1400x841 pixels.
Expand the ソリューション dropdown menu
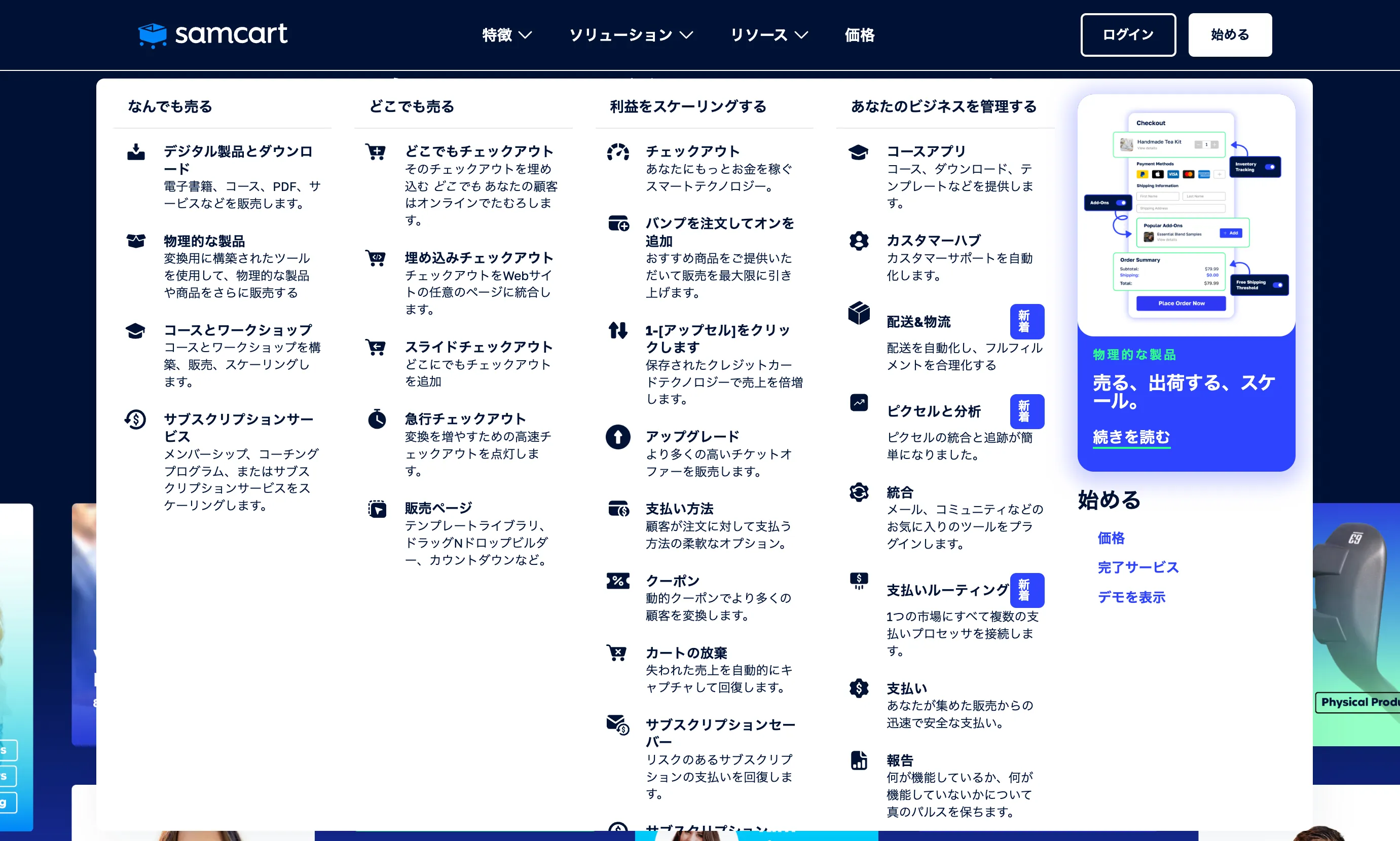[x=631, y=35]
